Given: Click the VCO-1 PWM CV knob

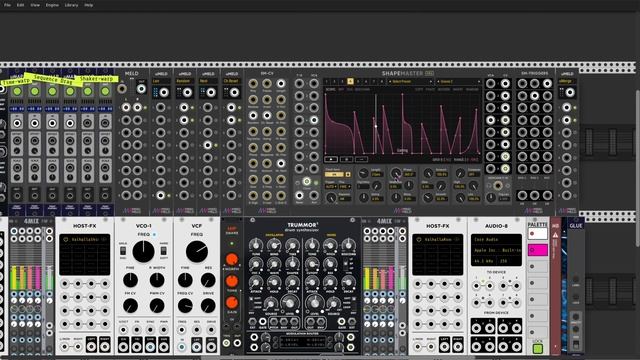Looking at the screenshot, I should point(157,306).
